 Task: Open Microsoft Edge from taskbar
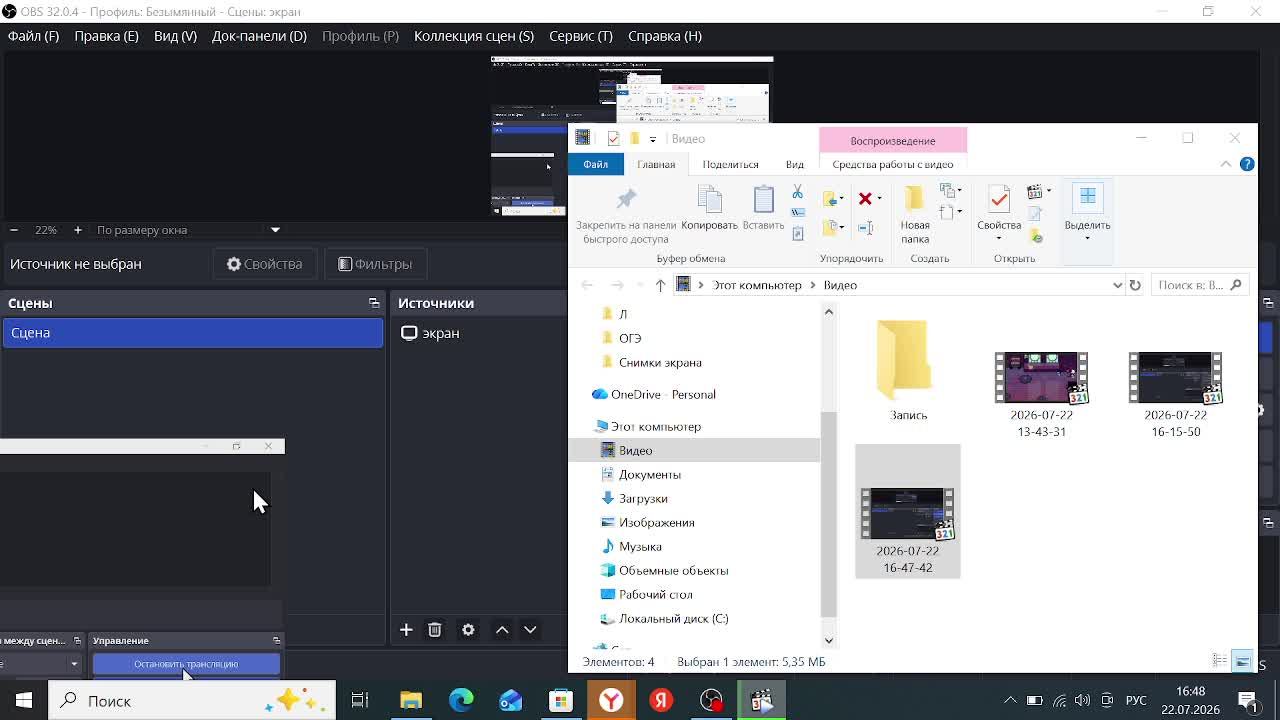point(461,701)
